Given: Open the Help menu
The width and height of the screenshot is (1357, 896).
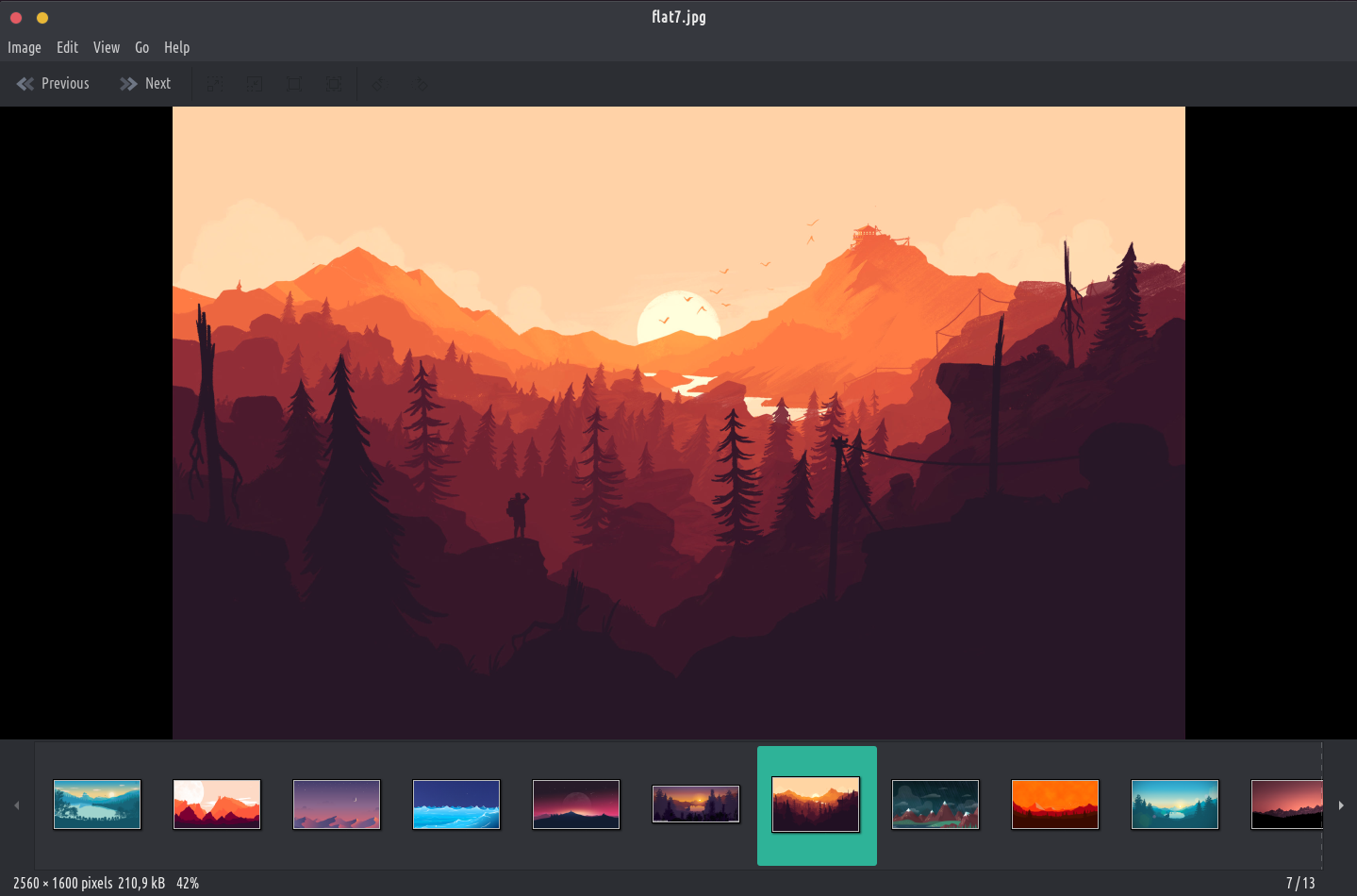Looking at the screenshot, I should point(176,47).
